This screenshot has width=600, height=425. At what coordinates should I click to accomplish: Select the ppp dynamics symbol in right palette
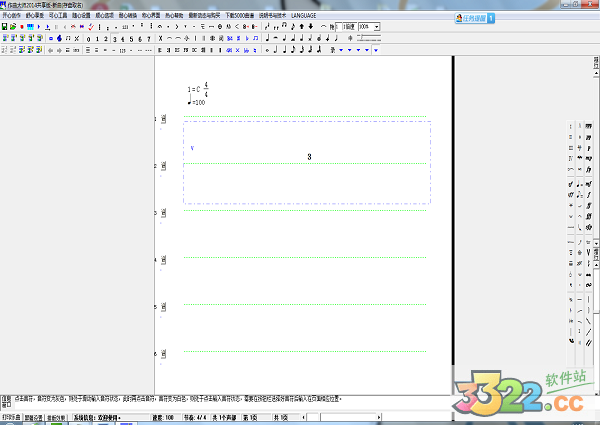pos(589,126)
